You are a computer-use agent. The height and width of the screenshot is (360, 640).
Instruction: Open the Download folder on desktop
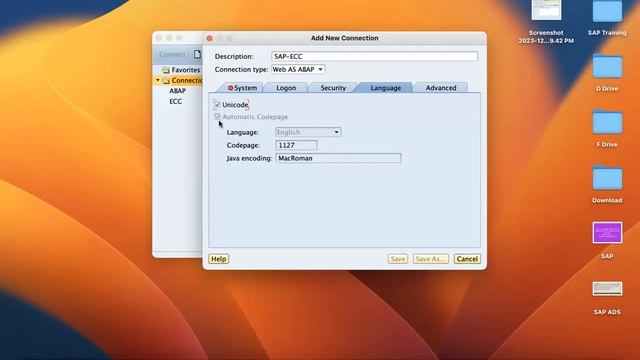point(607,178)
